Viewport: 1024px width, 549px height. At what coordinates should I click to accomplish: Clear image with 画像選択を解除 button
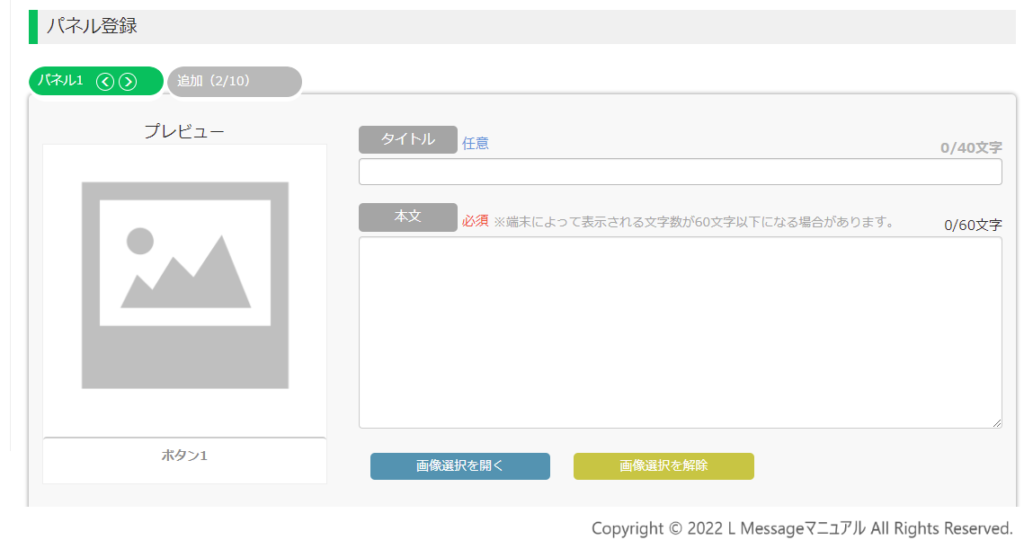pos(664,466)
